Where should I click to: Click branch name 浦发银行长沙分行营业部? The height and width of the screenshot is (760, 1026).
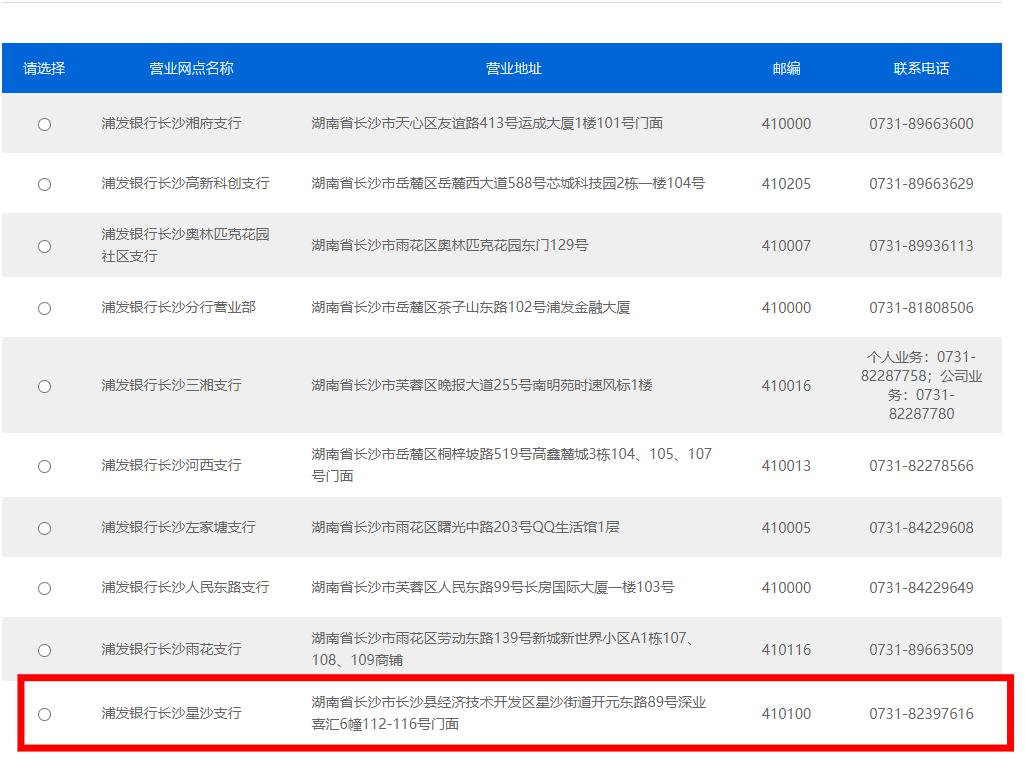pos(178,307)
